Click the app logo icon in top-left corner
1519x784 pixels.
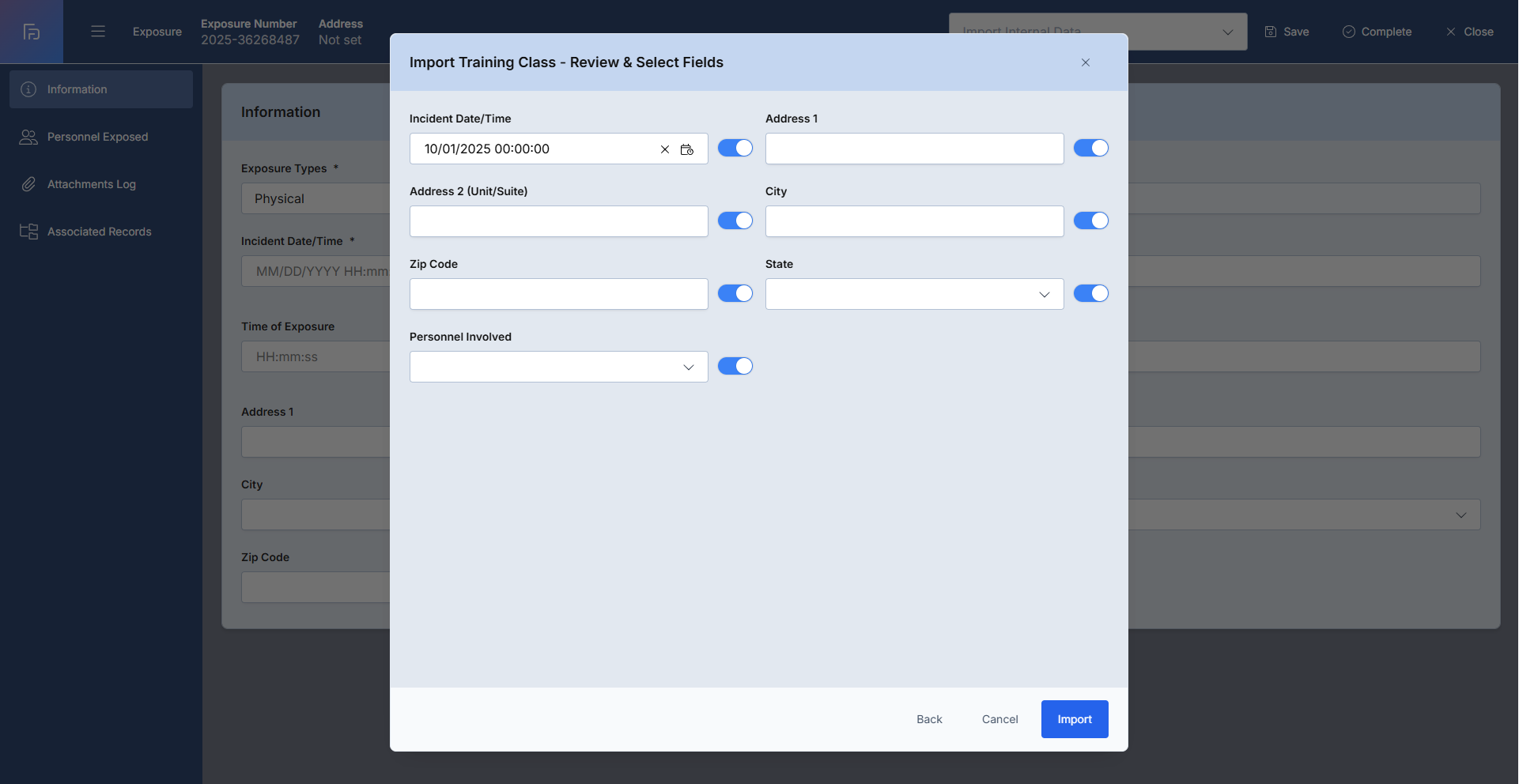click(32, 32)
